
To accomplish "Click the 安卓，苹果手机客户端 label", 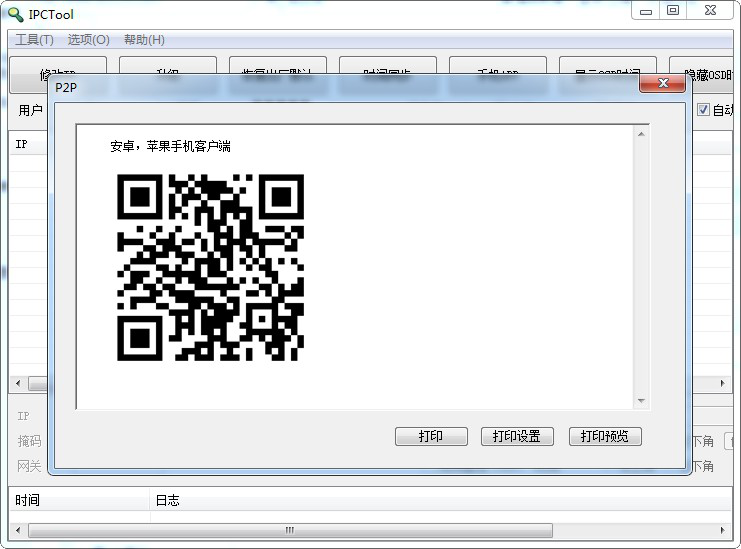I will click(x=171, y=146).
